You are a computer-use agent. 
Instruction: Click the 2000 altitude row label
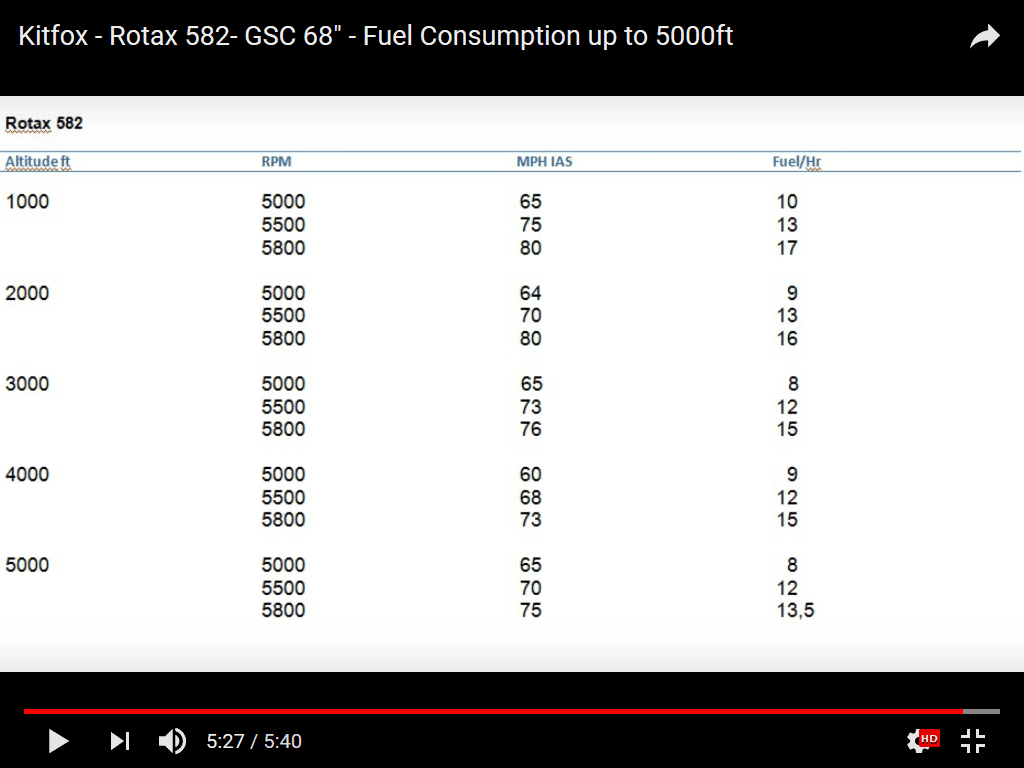point(27,293)
